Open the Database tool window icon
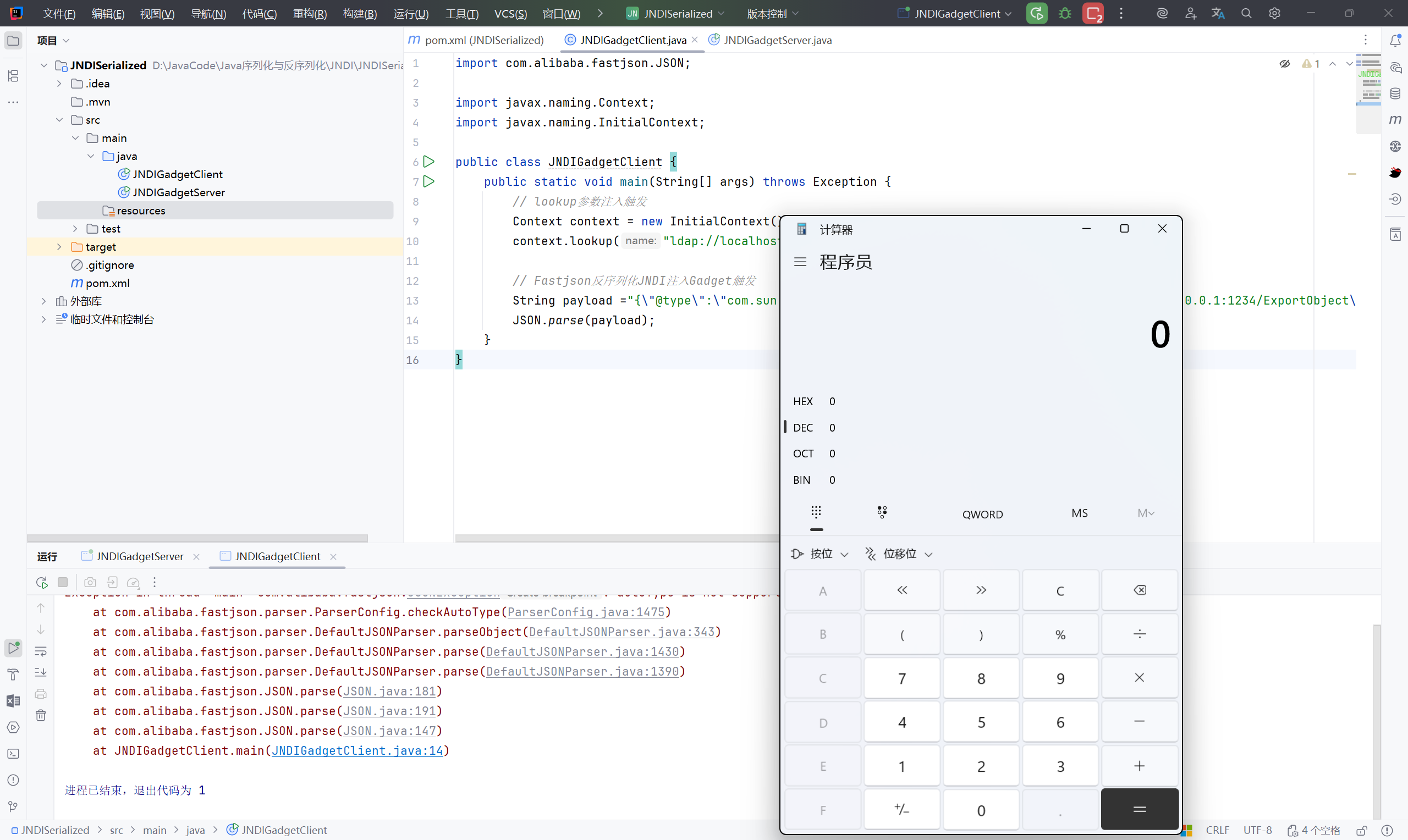This screenshot has height=840, width=1408. (1395, 93)
